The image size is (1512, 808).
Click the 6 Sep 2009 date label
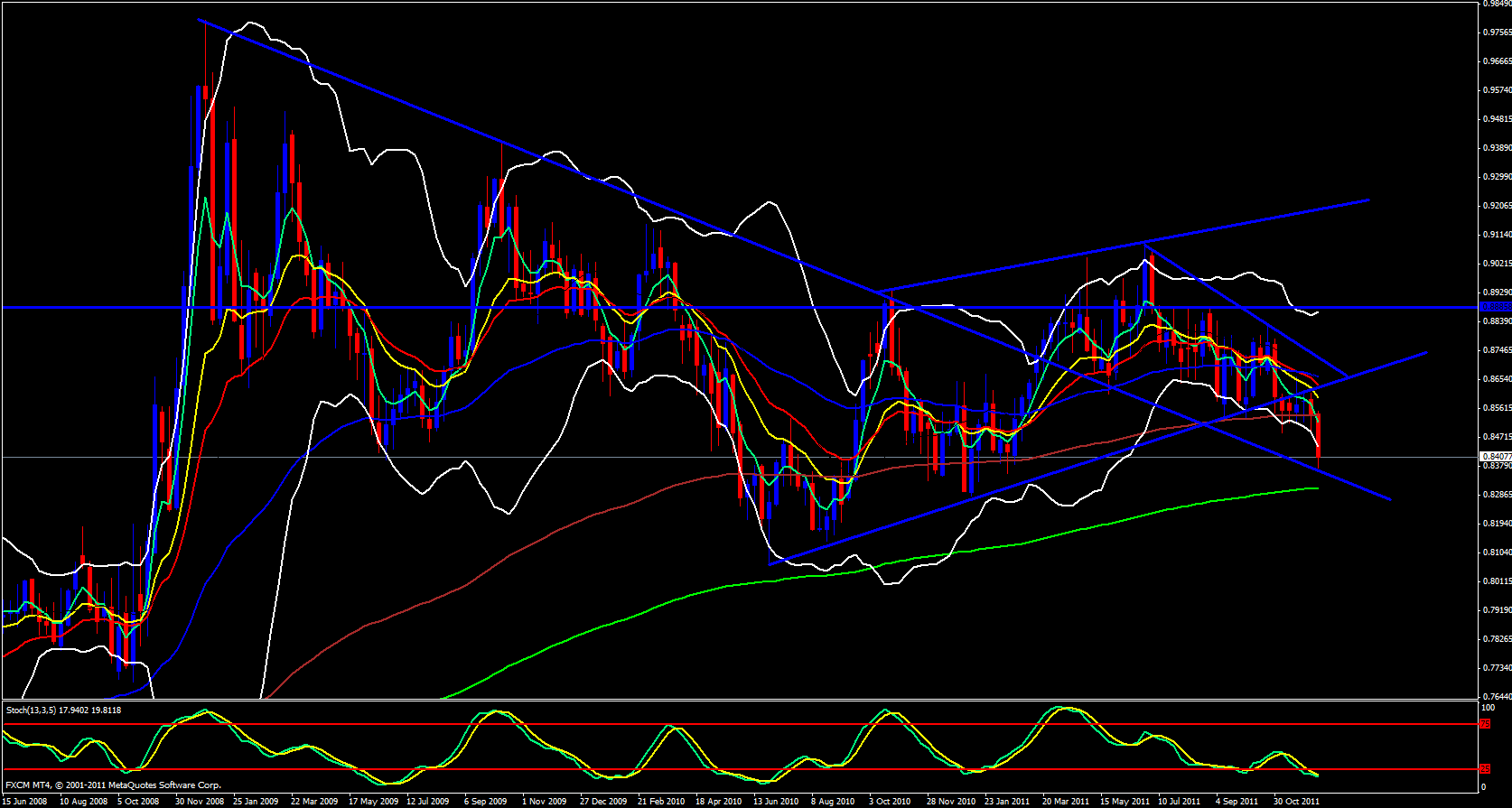pos(487,801)
